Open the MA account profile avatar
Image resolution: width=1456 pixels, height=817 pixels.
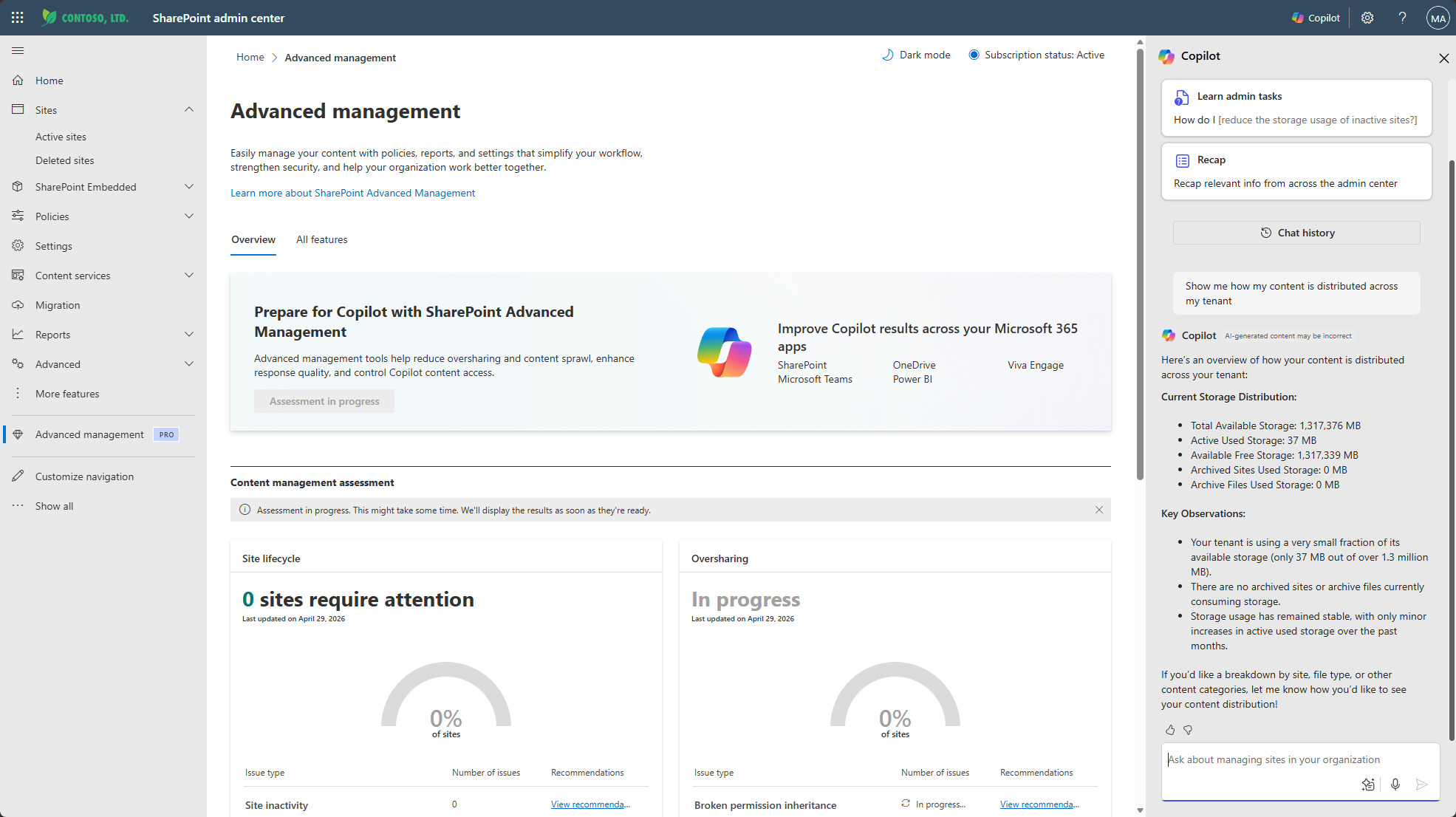pyautogui.click(x=1438, y=18)
